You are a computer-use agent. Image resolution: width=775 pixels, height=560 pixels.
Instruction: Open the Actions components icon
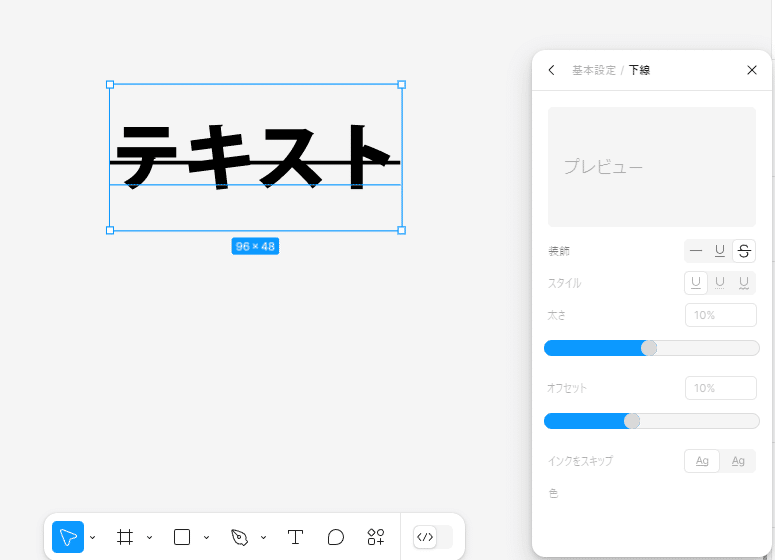click(376, 537)
